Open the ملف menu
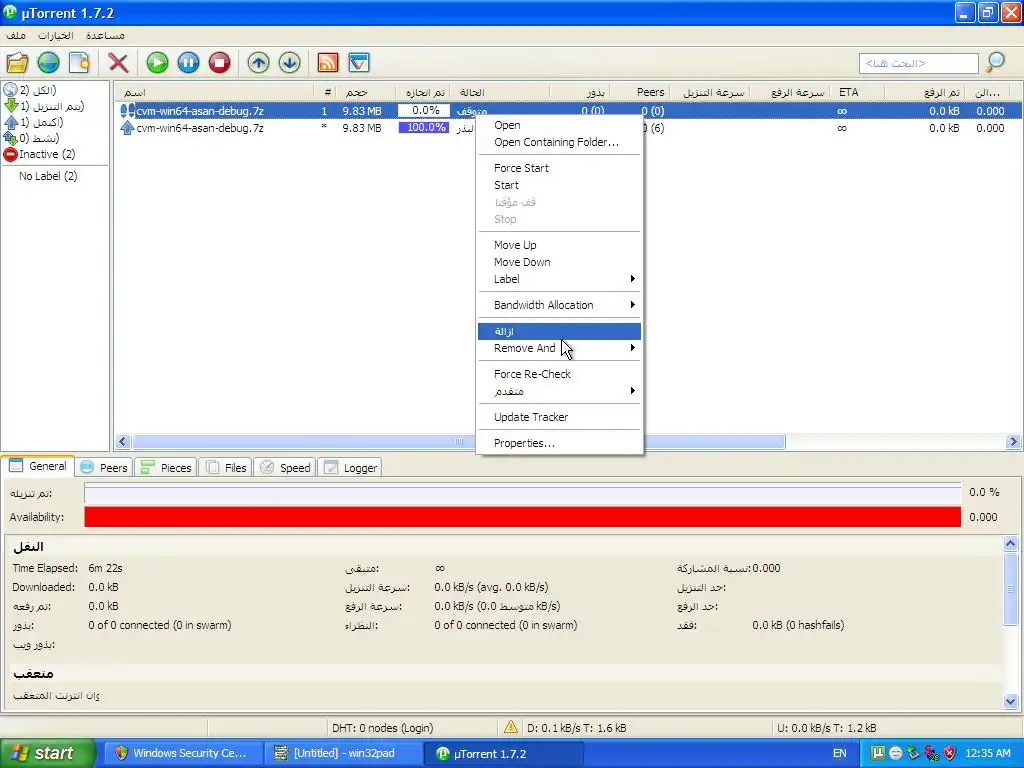This screenshot has height=768, width=1024. point(16,35)
